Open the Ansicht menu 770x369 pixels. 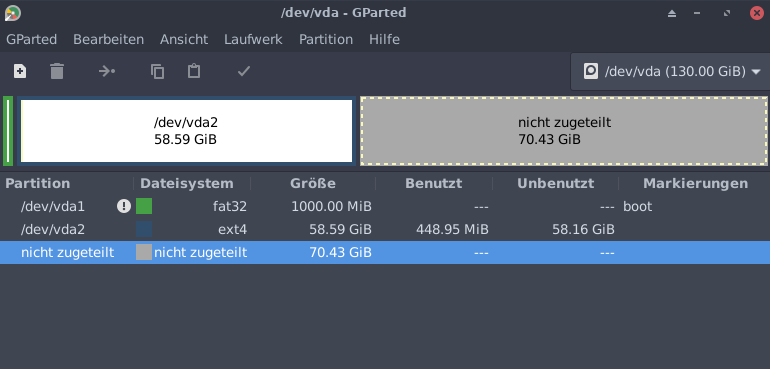[184, 39]
